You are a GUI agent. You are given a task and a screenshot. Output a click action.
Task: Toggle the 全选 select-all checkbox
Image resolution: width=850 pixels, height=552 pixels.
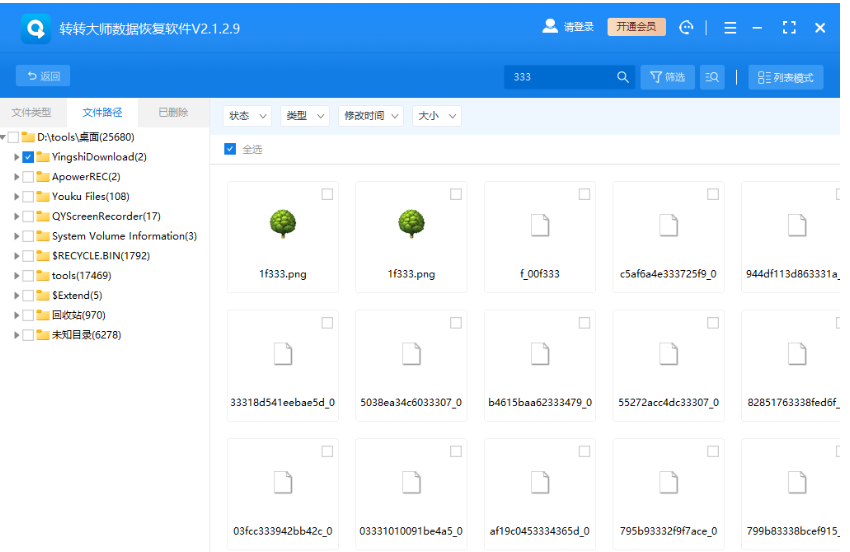tap(230, 149)
